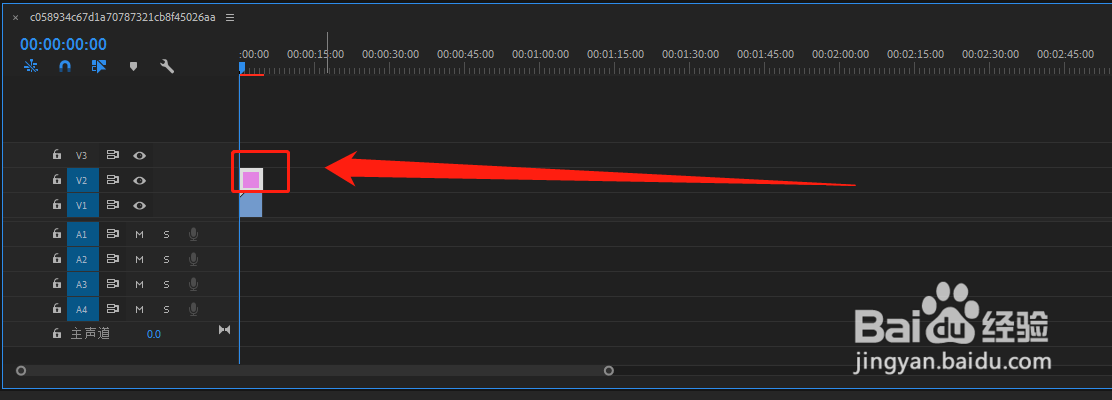This screenshot has width=1112, height=400.
Task: Select the c058934c67d1a70787321cb8f45026aa sequence tab
Action: coord(123,17)
